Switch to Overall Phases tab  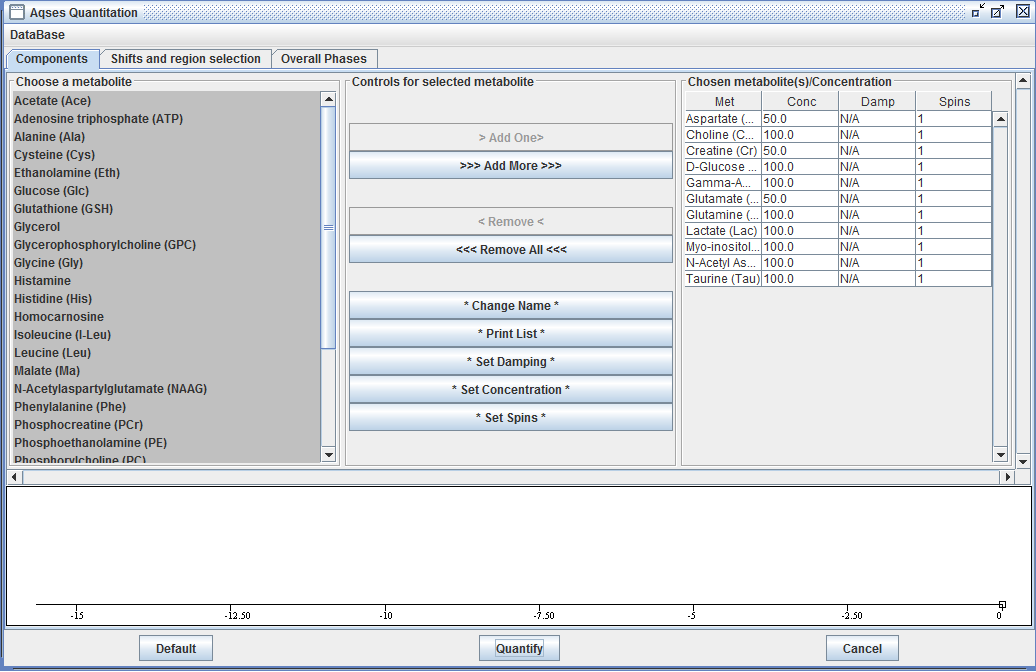coord(324,59)
